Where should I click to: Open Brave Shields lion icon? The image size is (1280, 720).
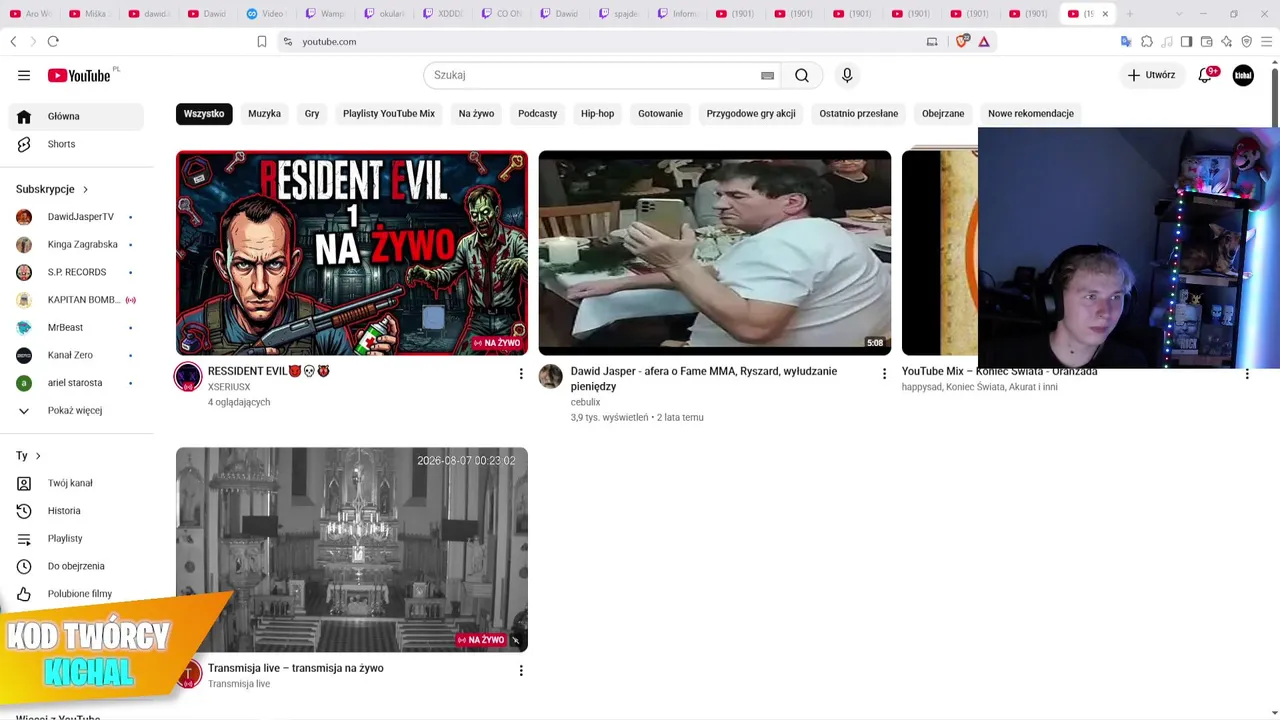[962, 41]
